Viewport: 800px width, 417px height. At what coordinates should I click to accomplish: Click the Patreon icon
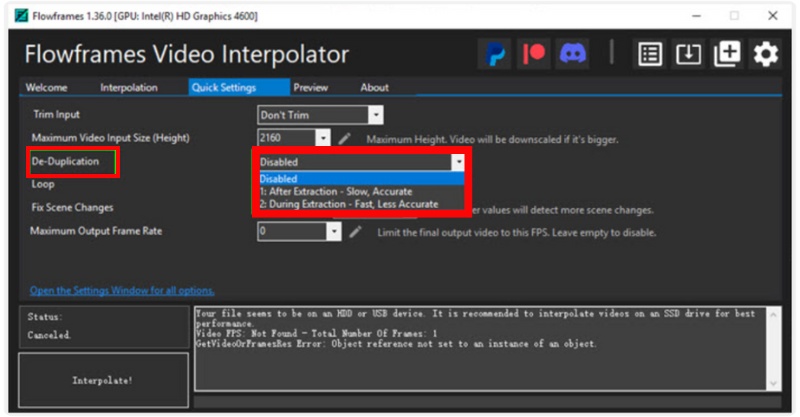534,54
